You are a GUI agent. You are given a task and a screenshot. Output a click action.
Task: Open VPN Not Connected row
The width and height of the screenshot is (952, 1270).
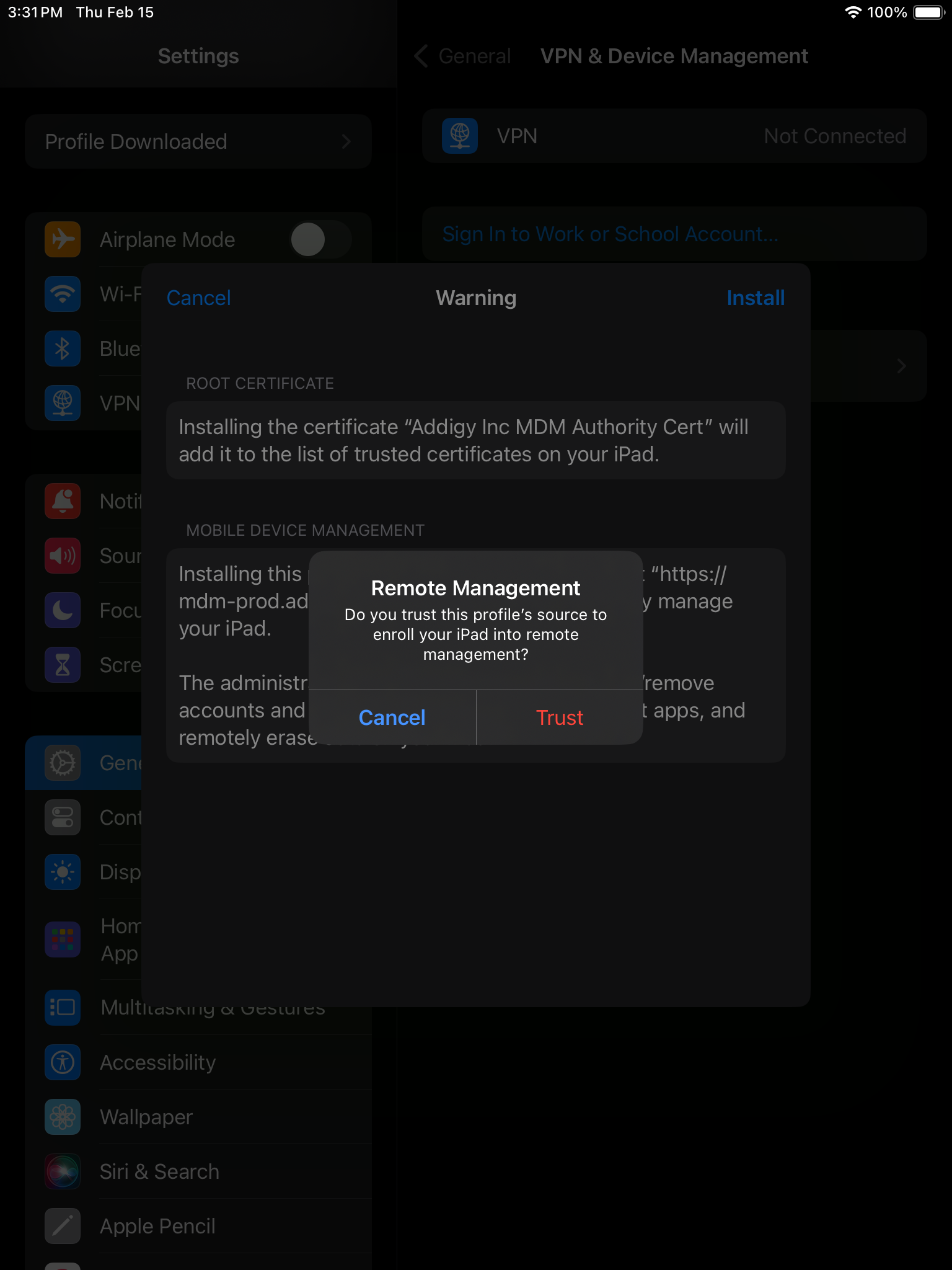[x=674, y=136]
